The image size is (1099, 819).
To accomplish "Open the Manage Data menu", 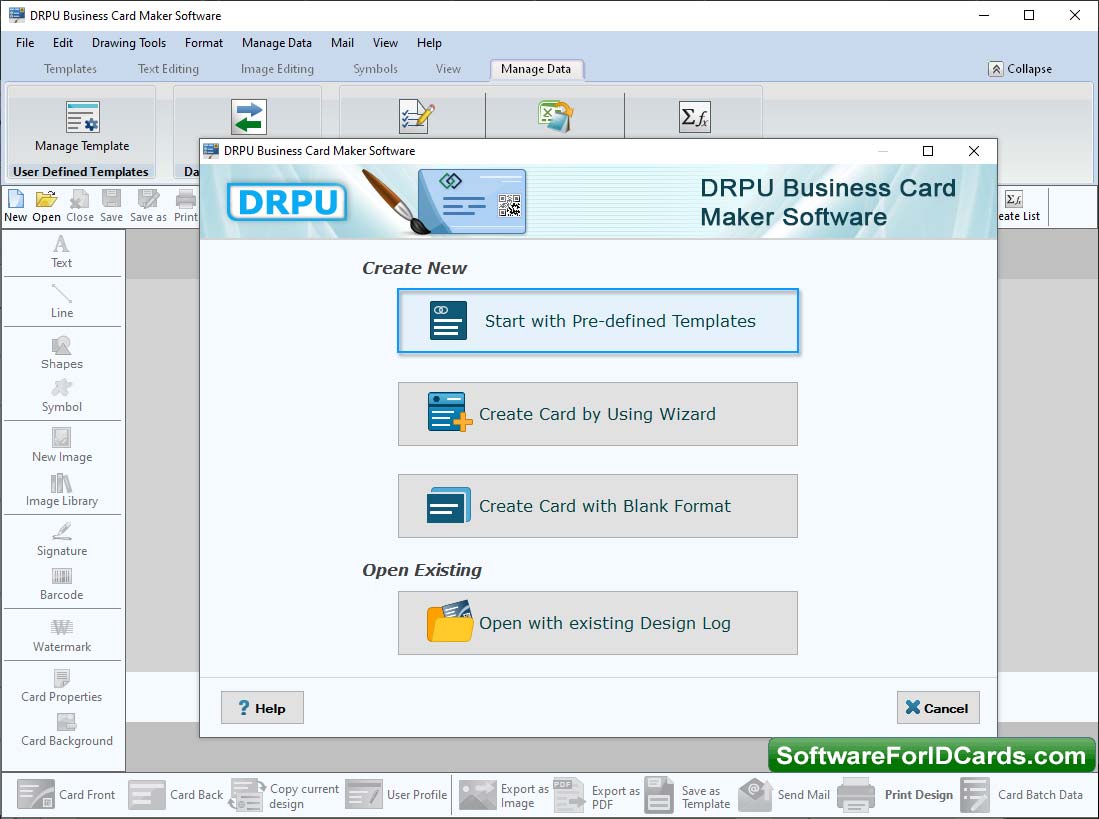I will click(x=277, y=43).
